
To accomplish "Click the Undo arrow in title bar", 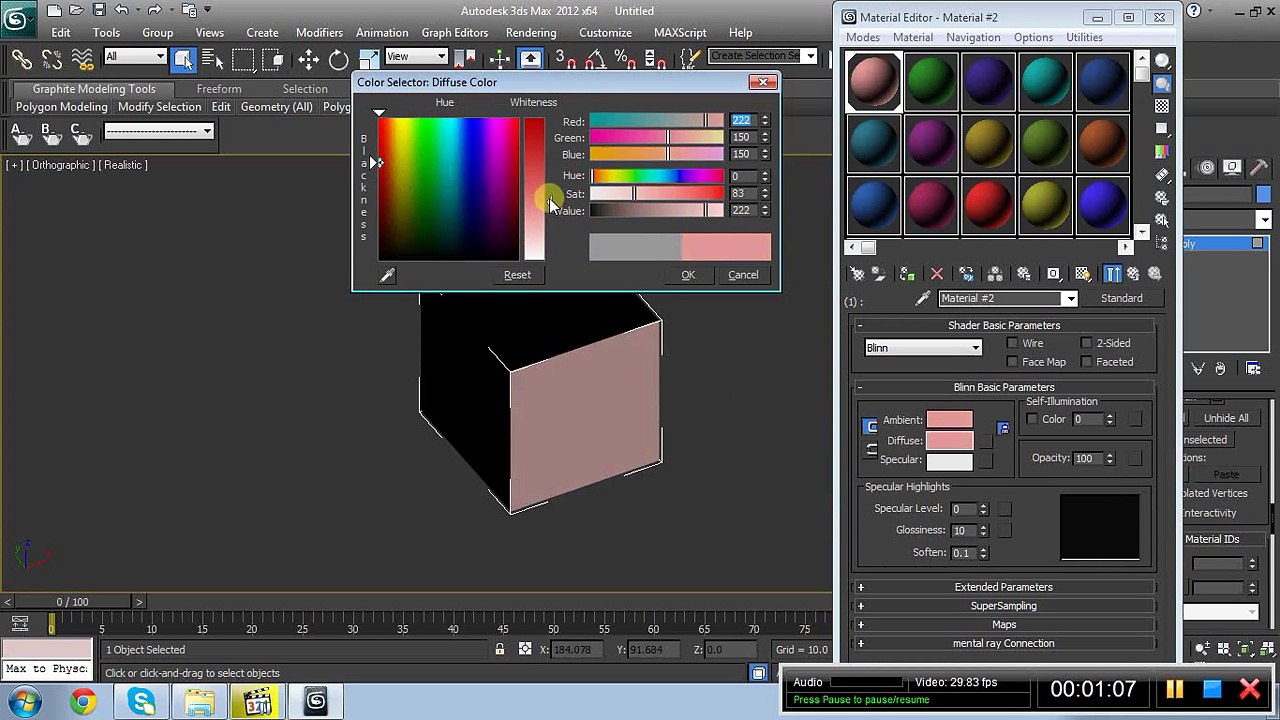I will tap(121, 10).
